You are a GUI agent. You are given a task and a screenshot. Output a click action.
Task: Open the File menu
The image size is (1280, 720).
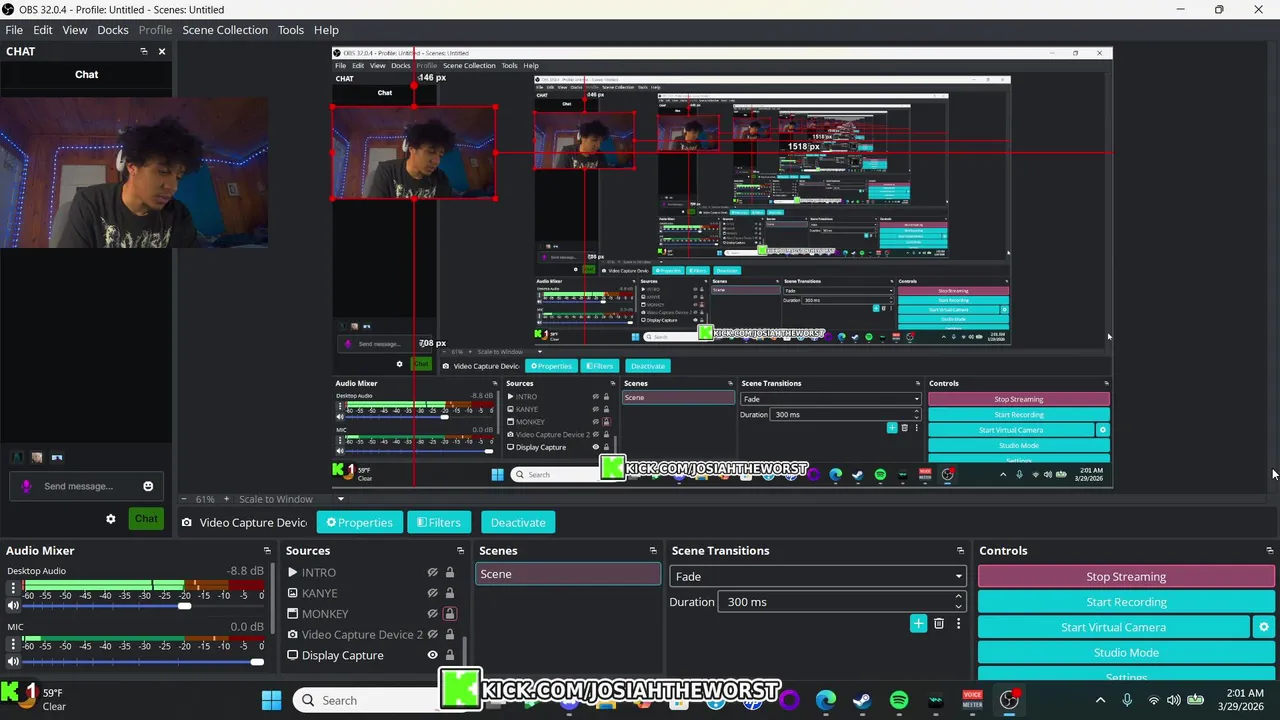pos(14,30)
